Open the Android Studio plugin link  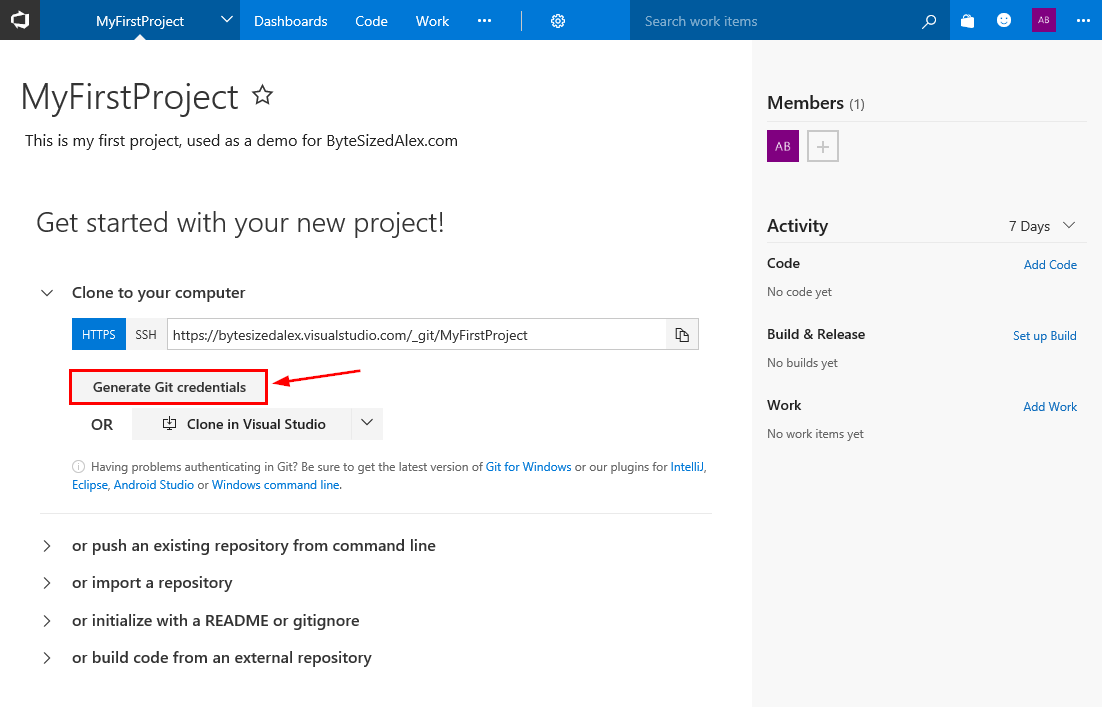pos(154,485)
